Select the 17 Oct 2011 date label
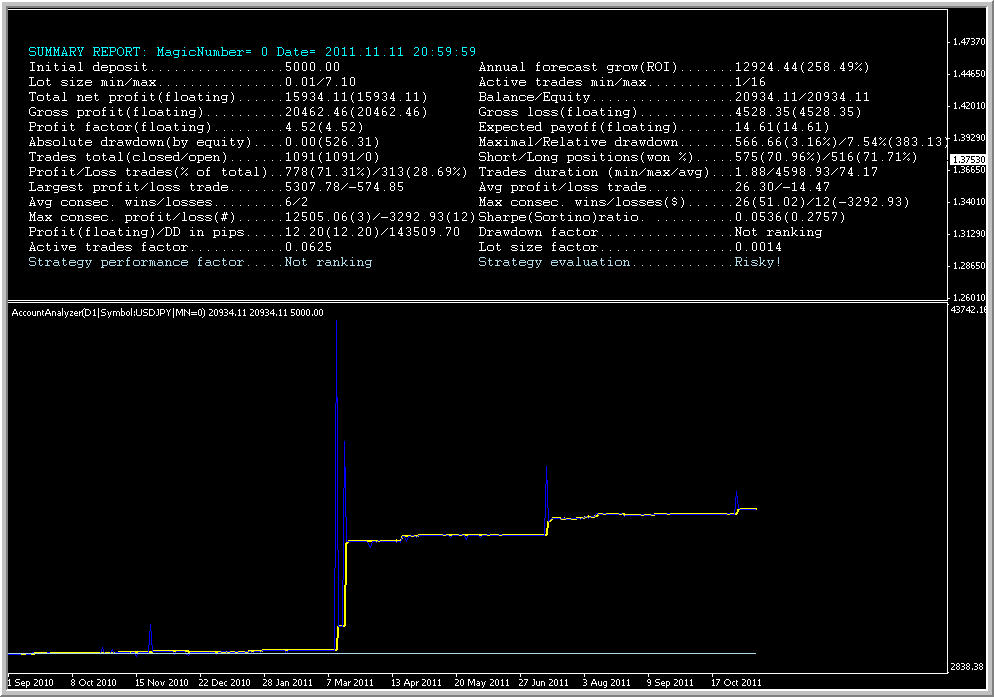This screenshot has height=697, width=994. [x=736, y=683]
